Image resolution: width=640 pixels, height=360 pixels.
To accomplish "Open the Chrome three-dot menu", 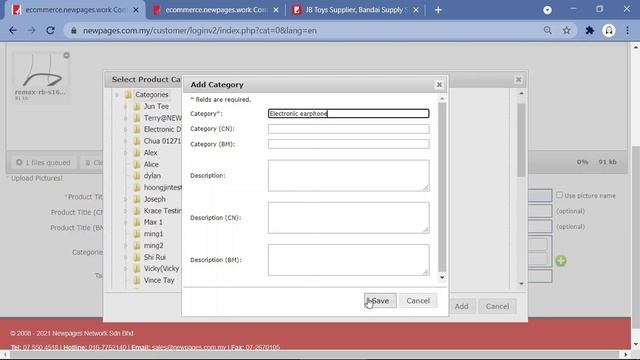I will (x=627, y=30).
